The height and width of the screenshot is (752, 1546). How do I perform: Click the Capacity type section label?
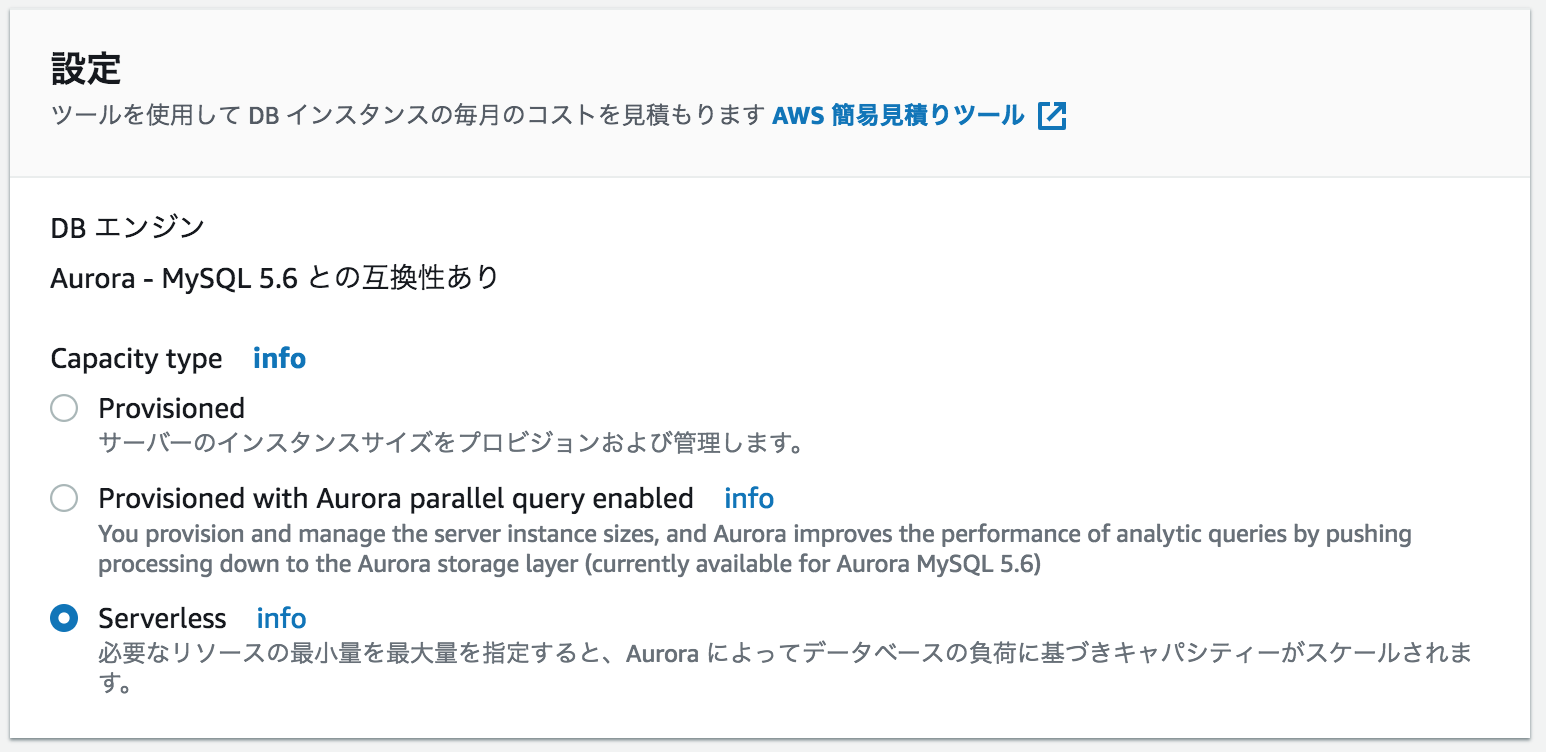pyautogui.click(x=136, y=358)
